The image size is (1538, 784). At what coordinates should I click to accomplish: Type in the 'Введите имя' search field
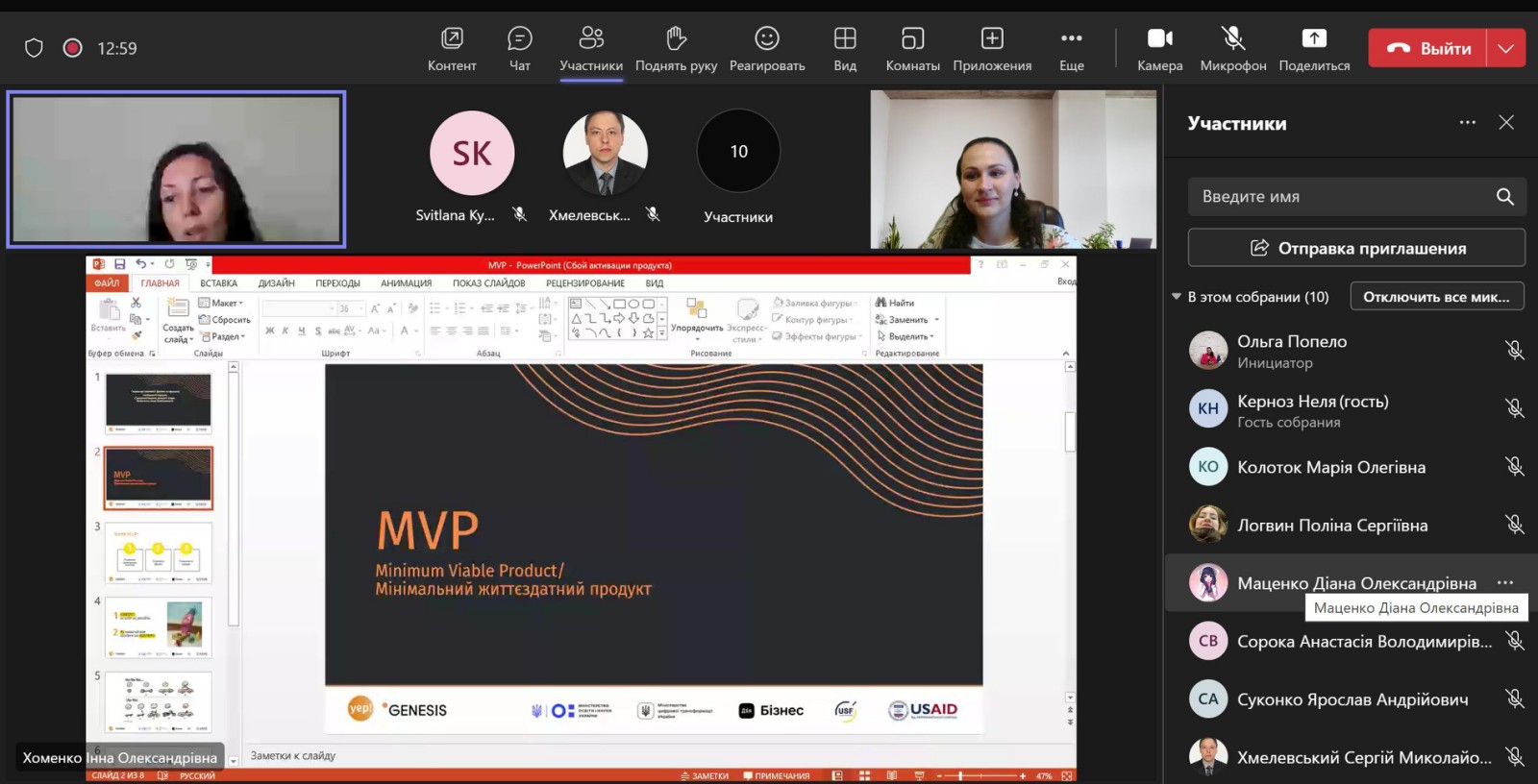1341,197
